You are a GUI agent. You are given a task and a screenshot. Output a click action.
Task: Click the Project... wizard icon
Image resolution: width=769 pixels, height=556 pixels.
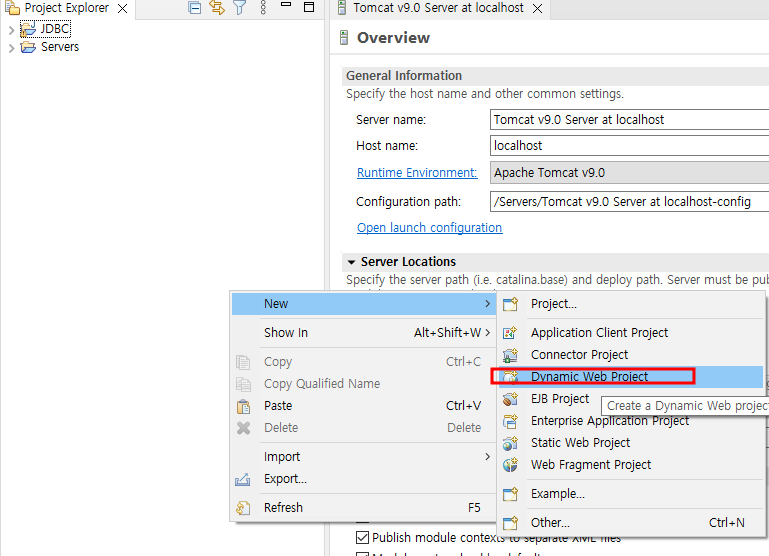511,304
